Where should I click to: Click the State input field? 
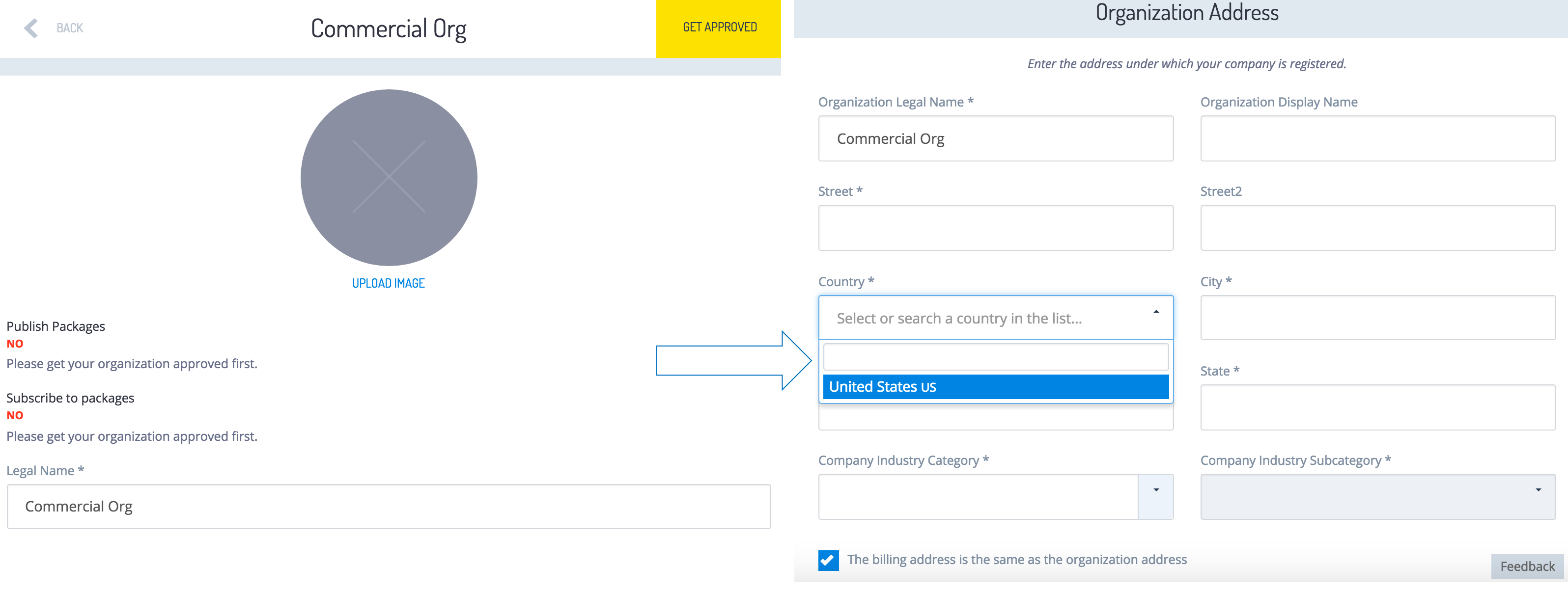[1377, 407]
